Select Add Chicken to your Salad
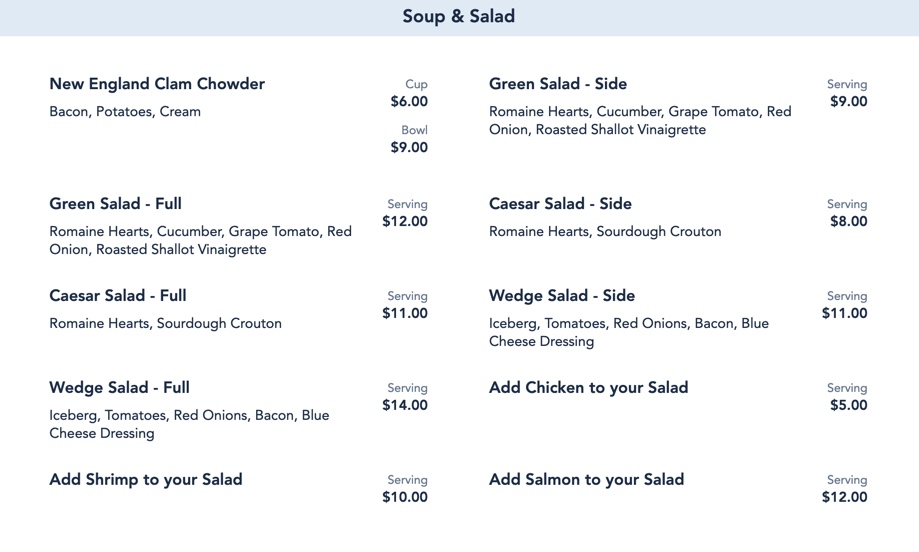The image size is (919, 552). pos(588,388)
